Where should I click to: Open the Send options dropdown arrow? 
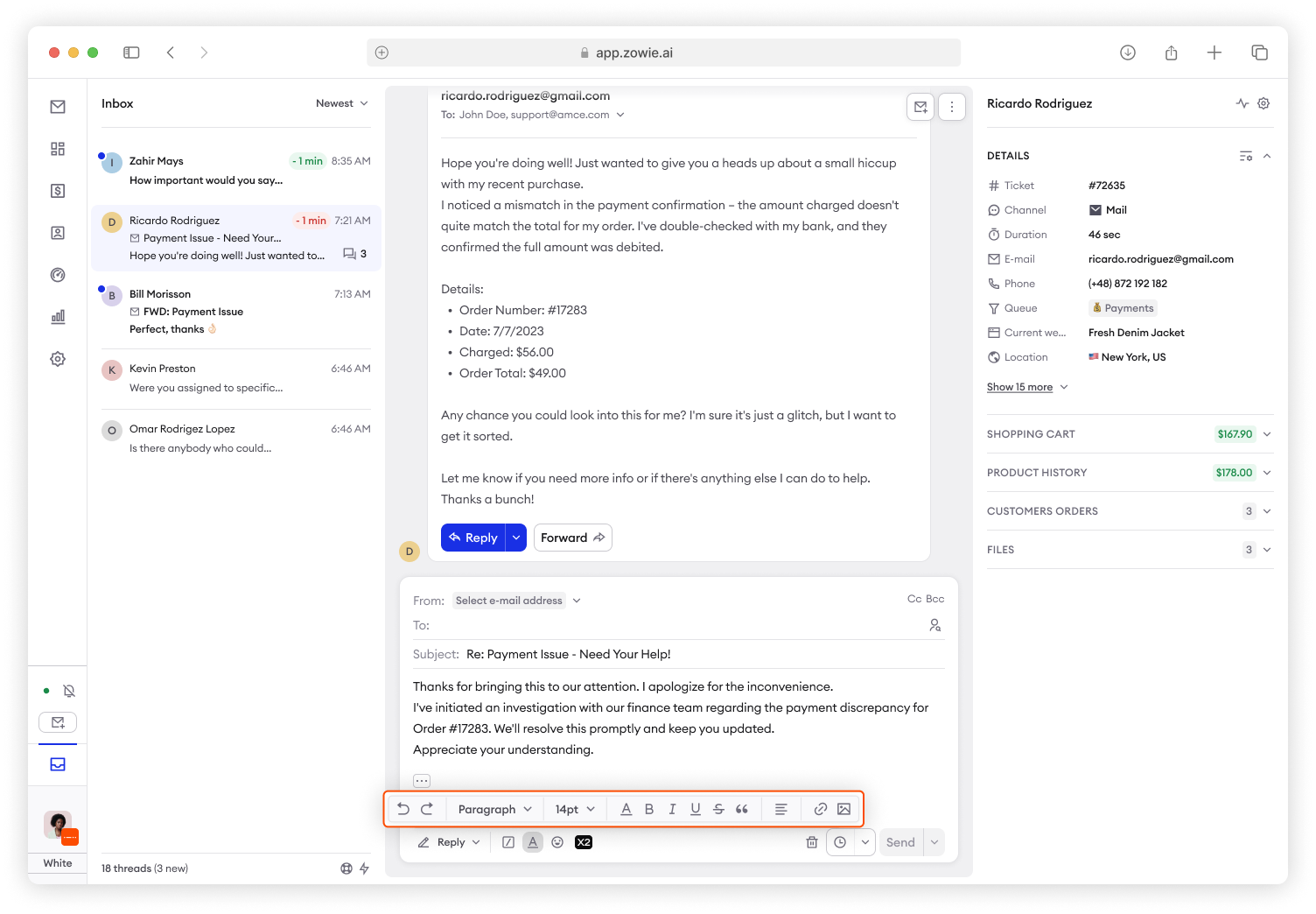[x=934, y=842]
